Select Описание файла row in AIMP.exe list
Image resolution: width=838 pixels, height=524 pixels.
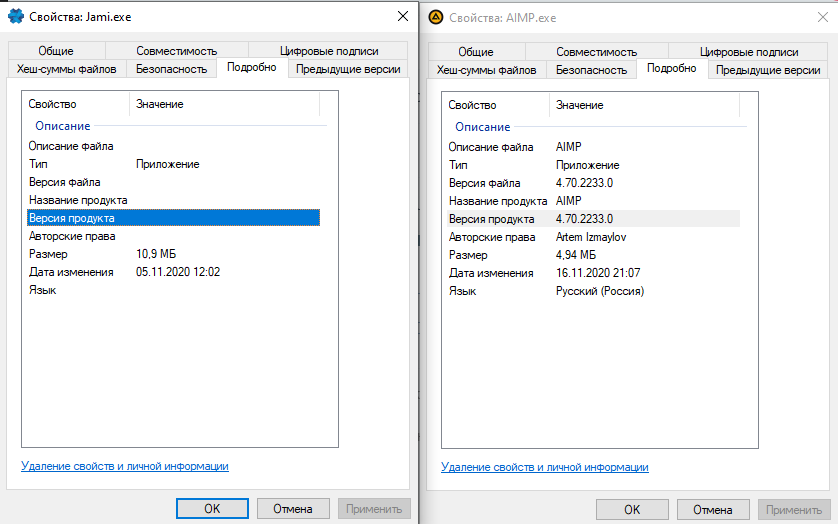click(593, 147)
